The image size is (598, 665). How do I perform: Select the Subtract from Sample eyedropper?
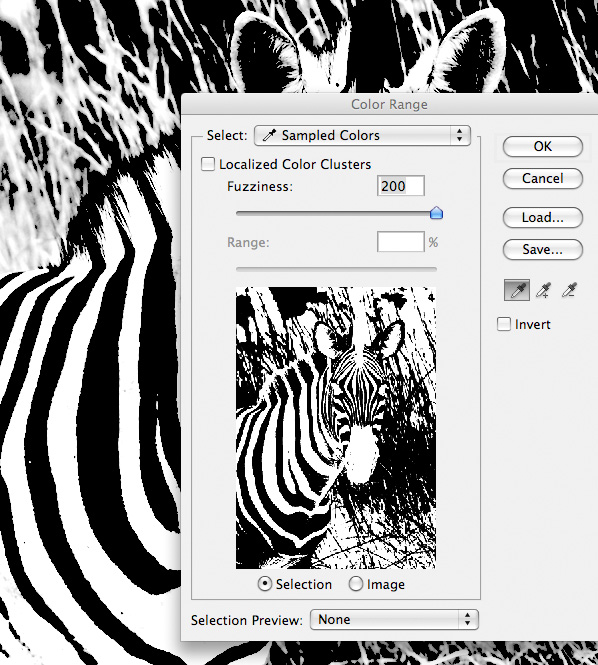click(x=568, y=291)
